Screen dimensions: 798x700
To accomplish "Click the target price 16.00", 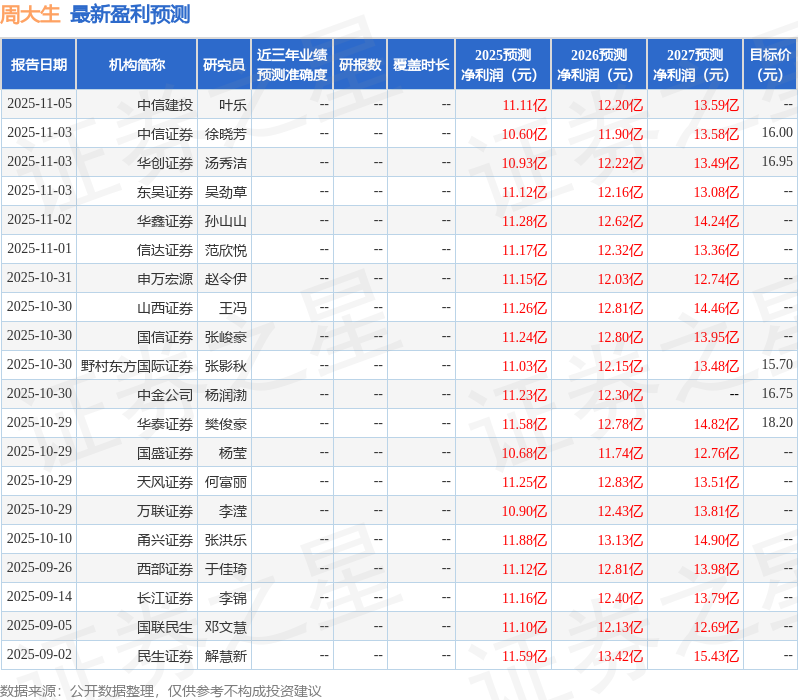I will point(777,133).
